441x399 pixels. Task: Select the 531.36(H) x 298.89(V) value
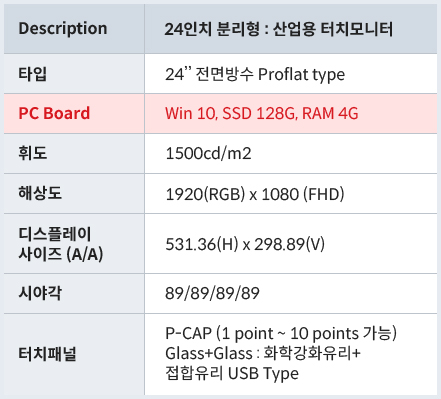(245, 244)
